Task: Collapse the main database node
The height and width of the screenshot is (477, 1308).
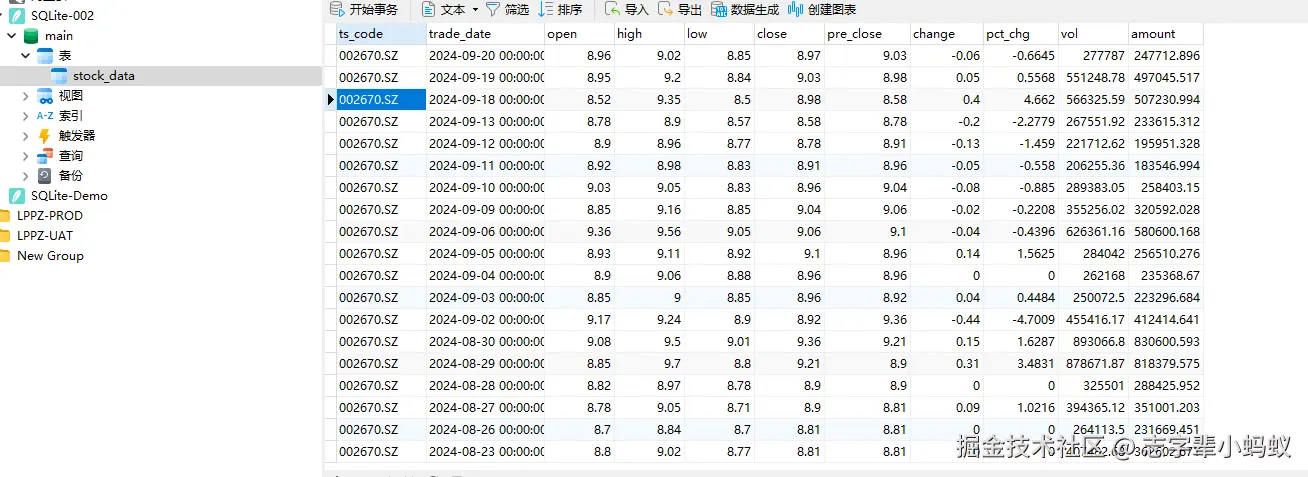Action: (11, 36)
